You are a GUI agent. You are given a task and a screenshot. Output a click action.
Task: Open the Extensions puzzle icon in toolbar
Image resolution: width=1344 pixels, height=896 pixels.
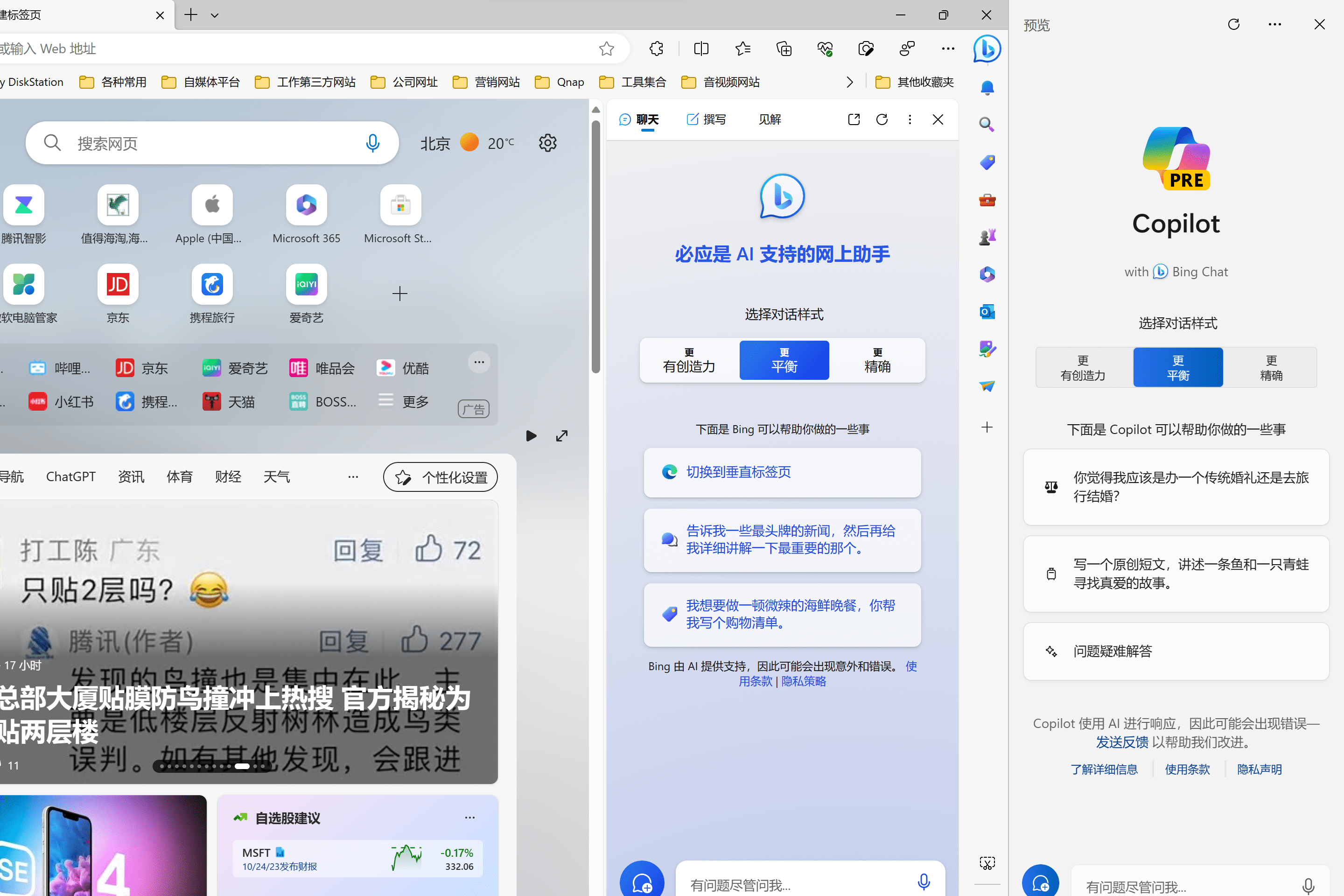[x=657, y=49]
